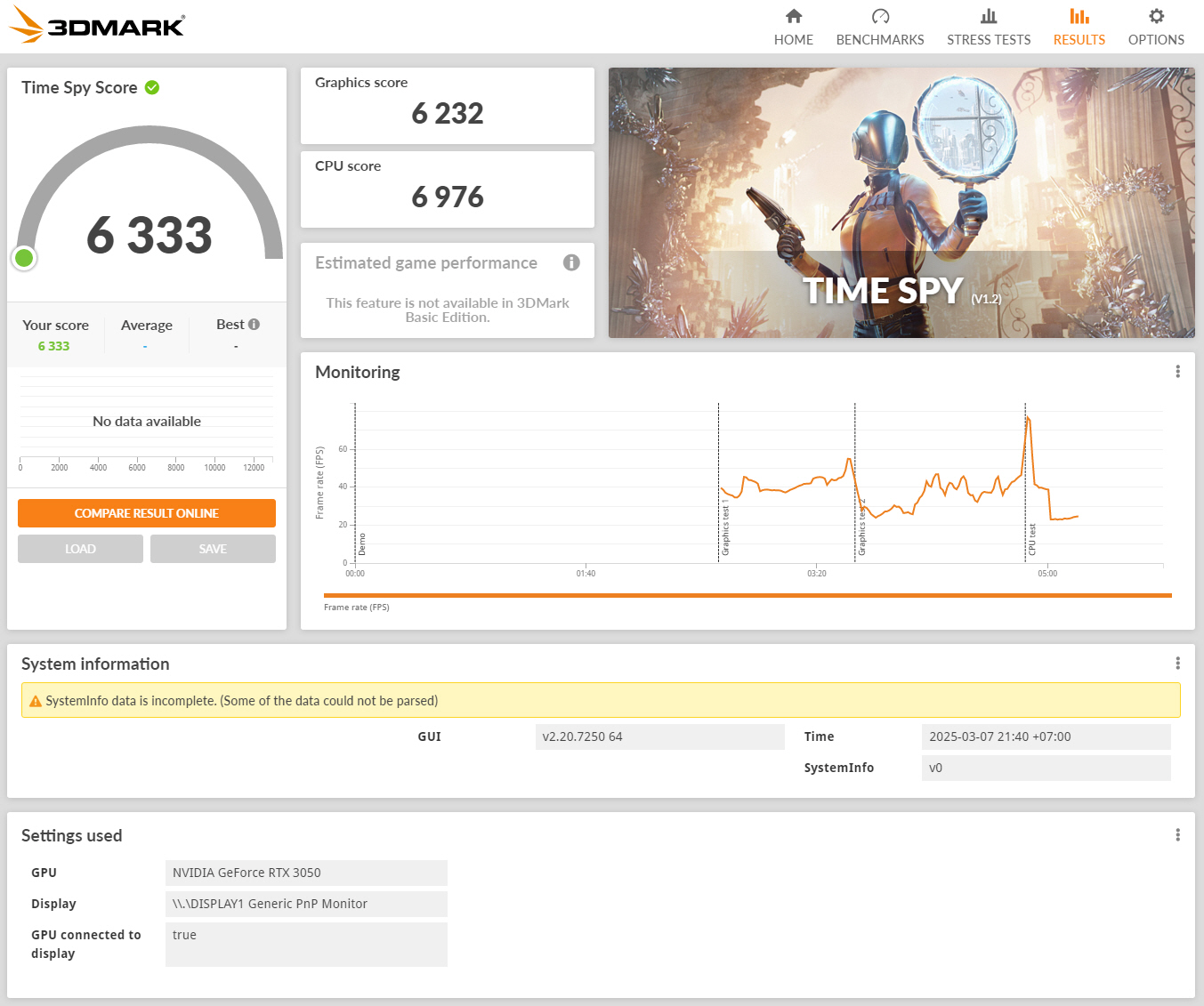Click the SystemInfo warning triangle icon
Screen dimensions: 1204x1006
click(x=36, y=701)
